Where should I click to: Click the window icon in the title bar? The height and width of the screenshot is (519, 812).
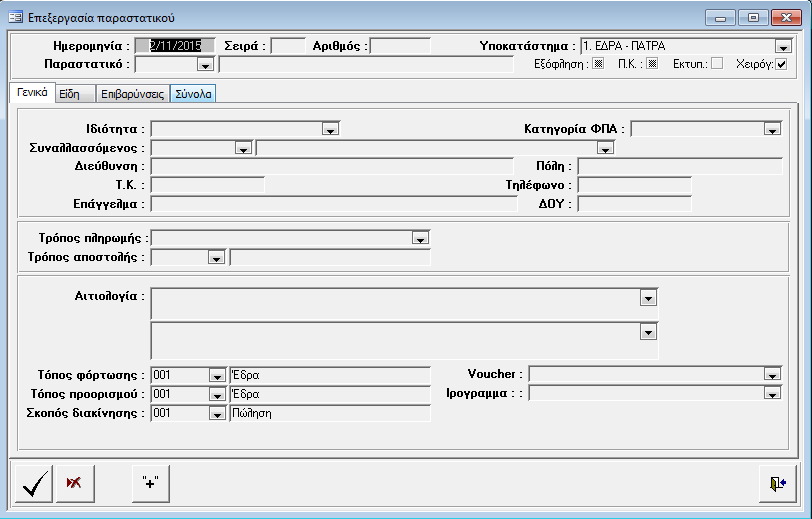15,16
